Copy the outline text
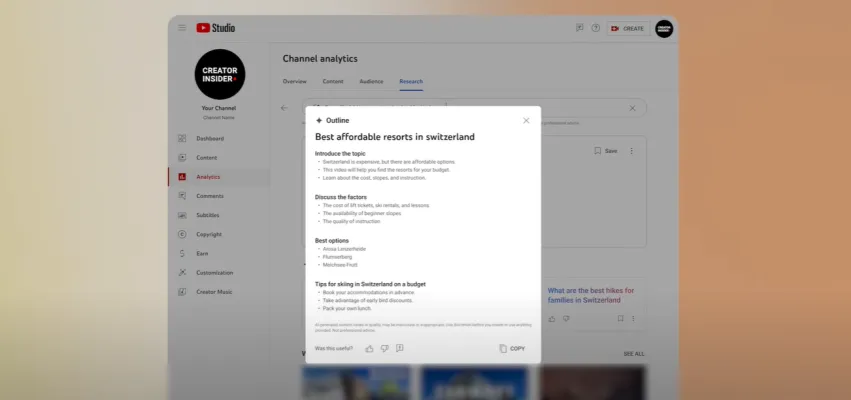Image resolution: width=851 pixels, height=400 pixels. [511, 348]
